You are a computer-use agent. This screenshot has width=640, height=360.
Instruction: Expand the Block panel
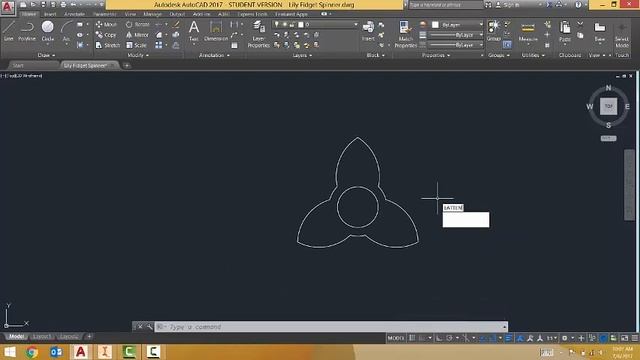[x=376, y=55]
